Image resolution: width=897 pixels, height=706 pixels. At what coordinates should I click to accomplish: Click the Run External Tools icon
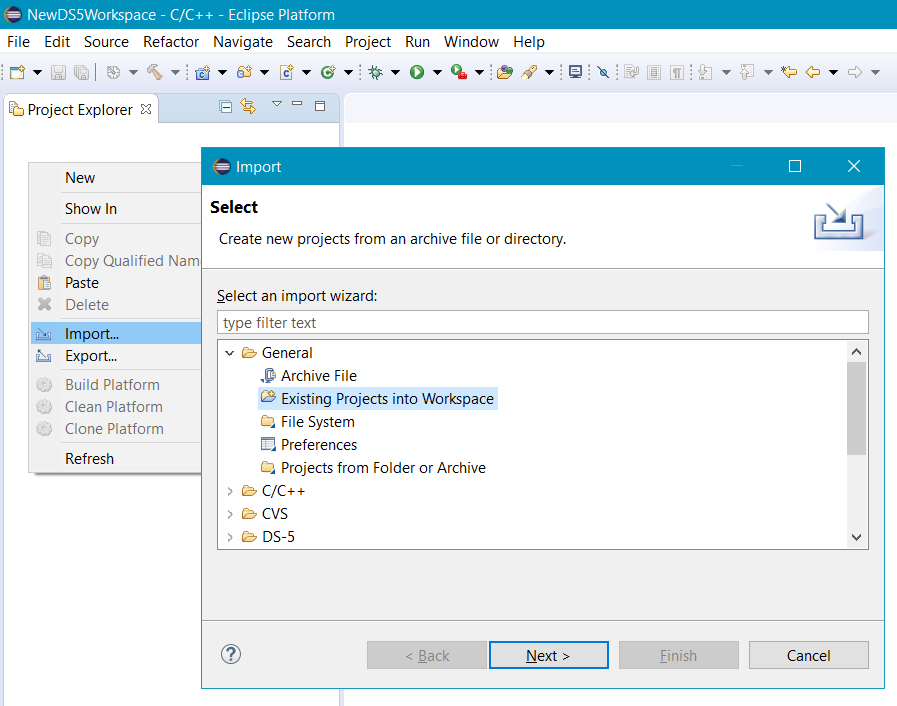tap(459, 72)
